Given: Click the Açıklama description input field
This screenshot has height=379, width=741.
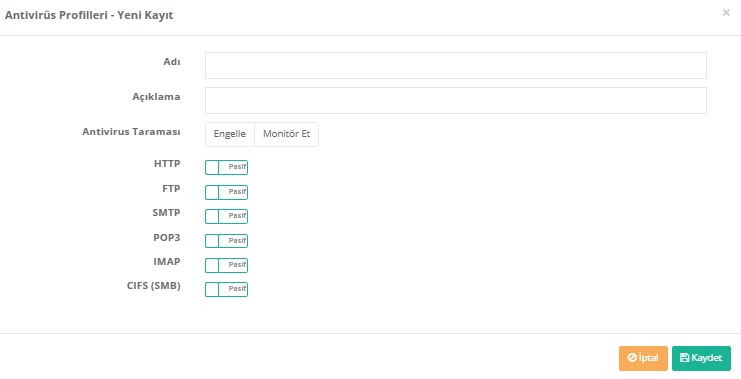Looking at the screenshot, I should click(456, 100).
